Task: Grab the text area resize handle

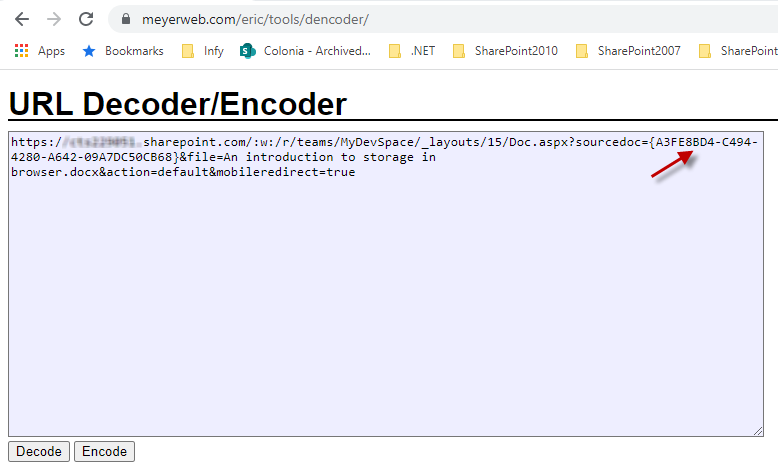Action: coord(758,431)
